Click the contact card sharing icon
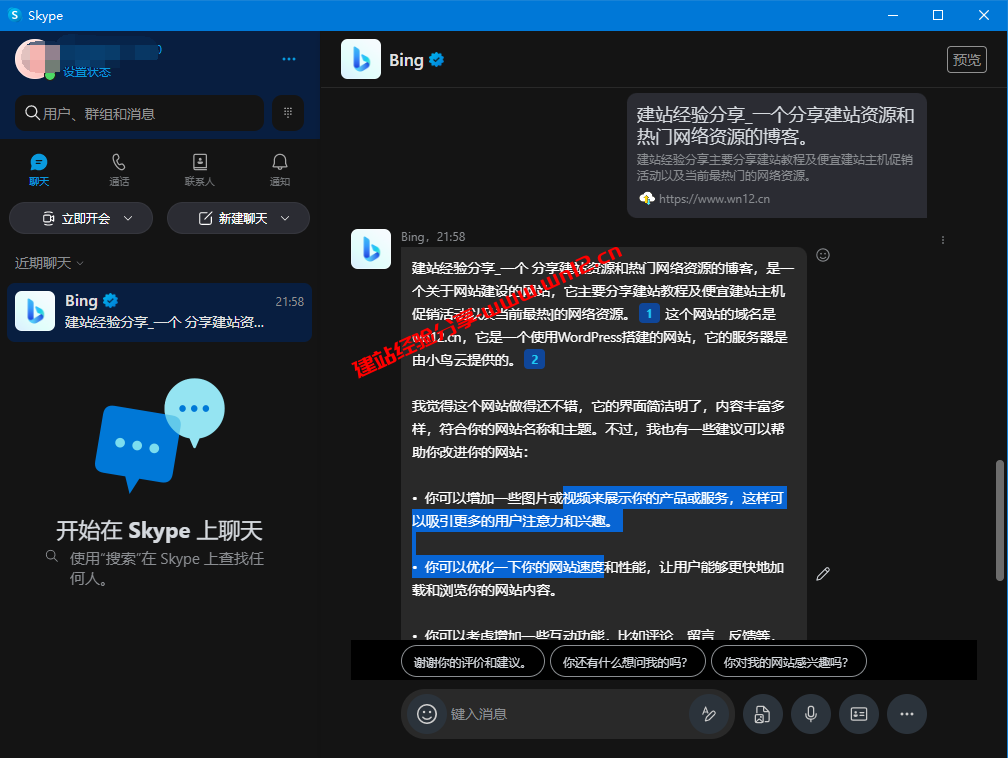The width and height of the screenshot is (1008, 758). point(858,714)
